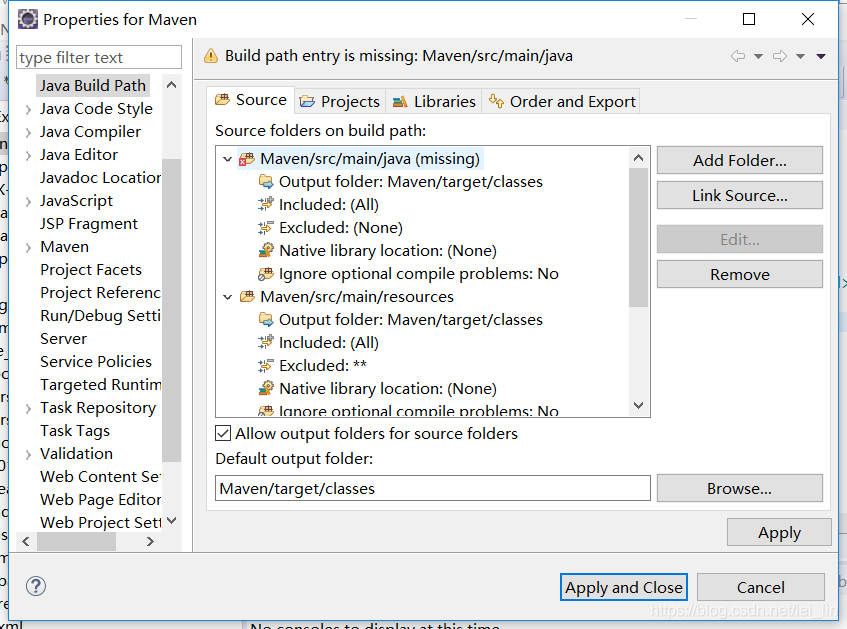Click the Apply button
This screenshot has width=847, height=629.
779,532
